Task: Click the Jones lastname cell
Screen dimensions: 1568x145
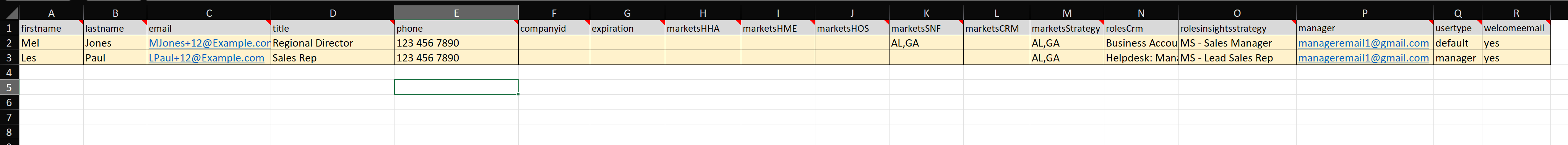Action: (x=115, y=43)
